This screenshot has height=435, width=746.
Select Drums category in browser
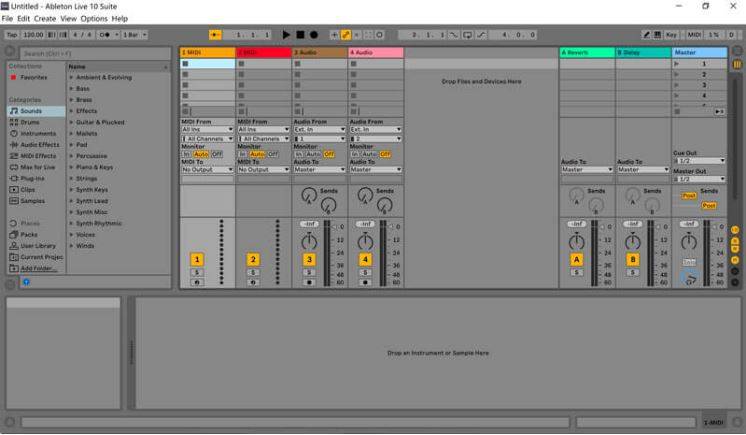pyautogui.click(x=30, y=121)
